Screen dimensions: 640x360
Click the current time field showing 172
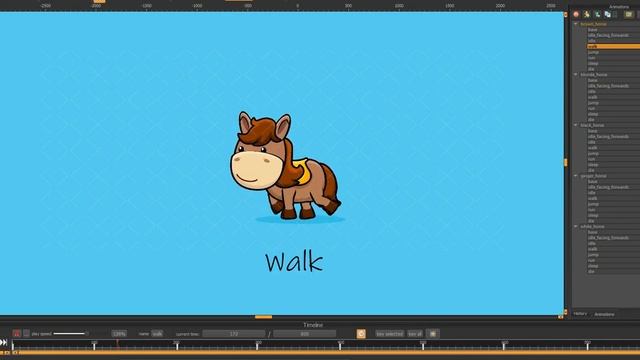(x=233, y=334)
